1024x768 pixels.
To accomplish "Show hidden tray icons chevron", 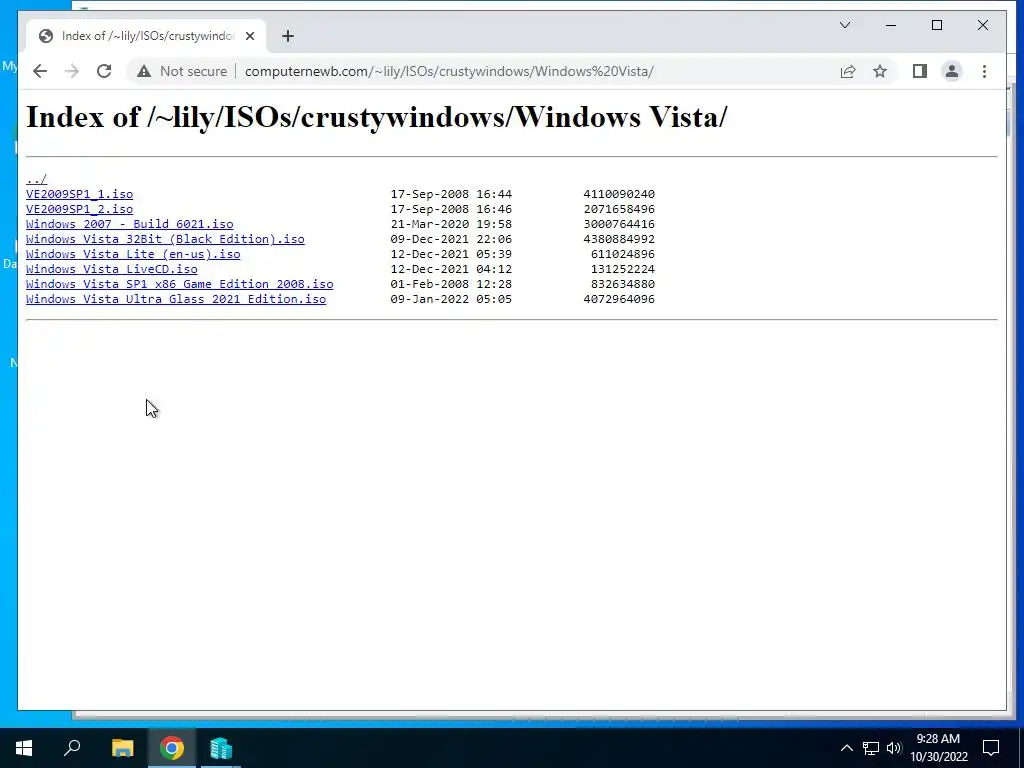I will (846, 748).
